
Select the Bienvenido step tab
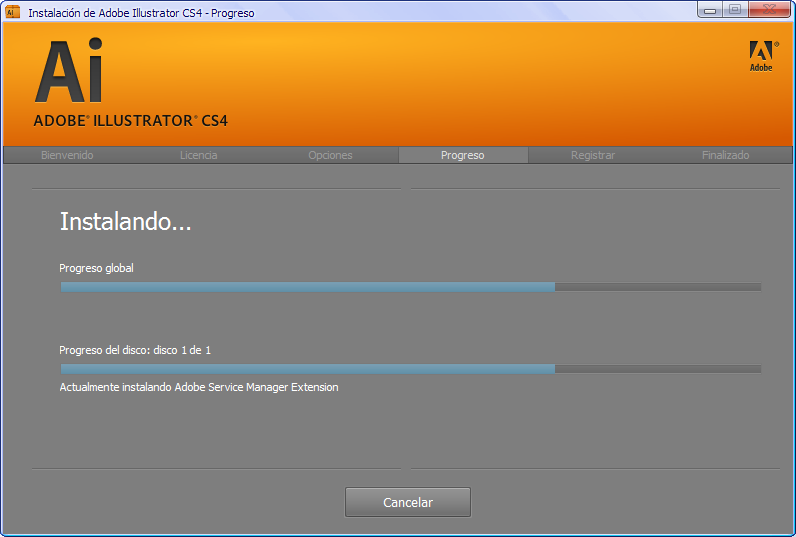[67, 155]
